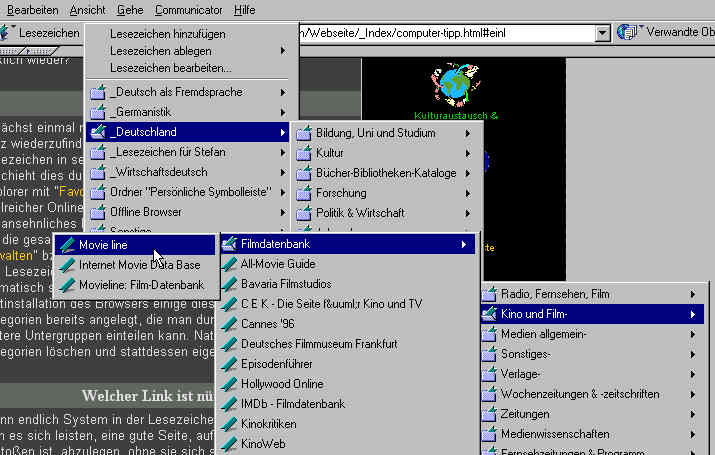Open the Movie line bookmark
The width and height of the screenshot is (715, 455).
[x=103, y=245]
